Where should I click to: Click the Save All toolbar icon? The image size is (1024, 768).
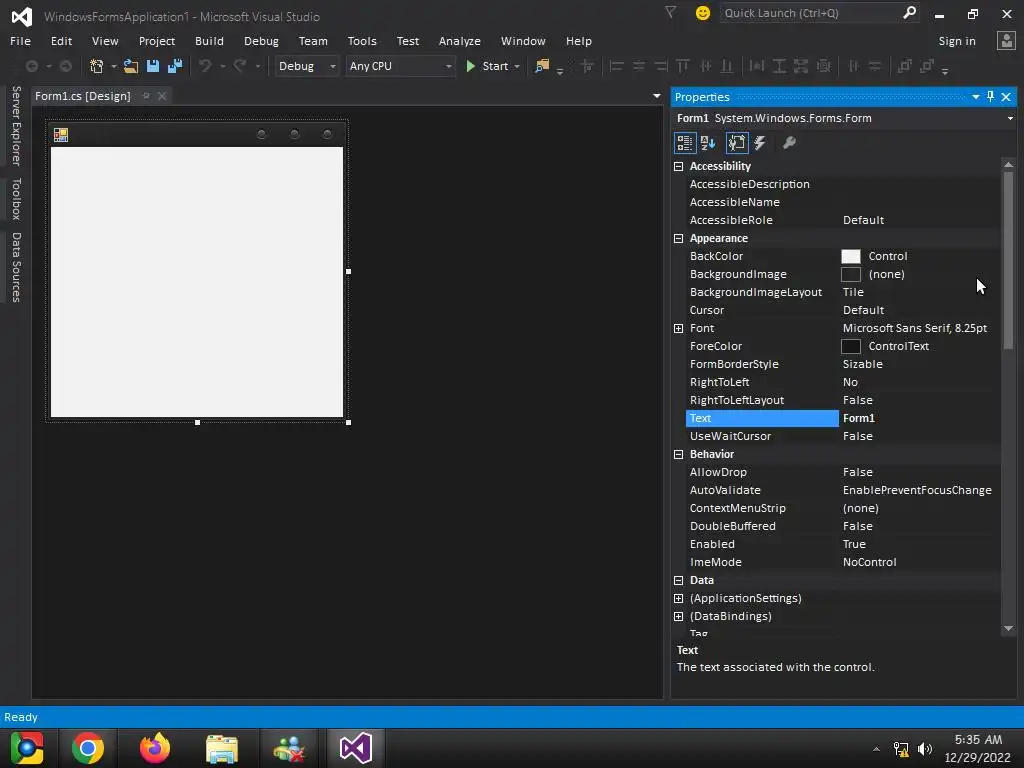click(175, 66)
